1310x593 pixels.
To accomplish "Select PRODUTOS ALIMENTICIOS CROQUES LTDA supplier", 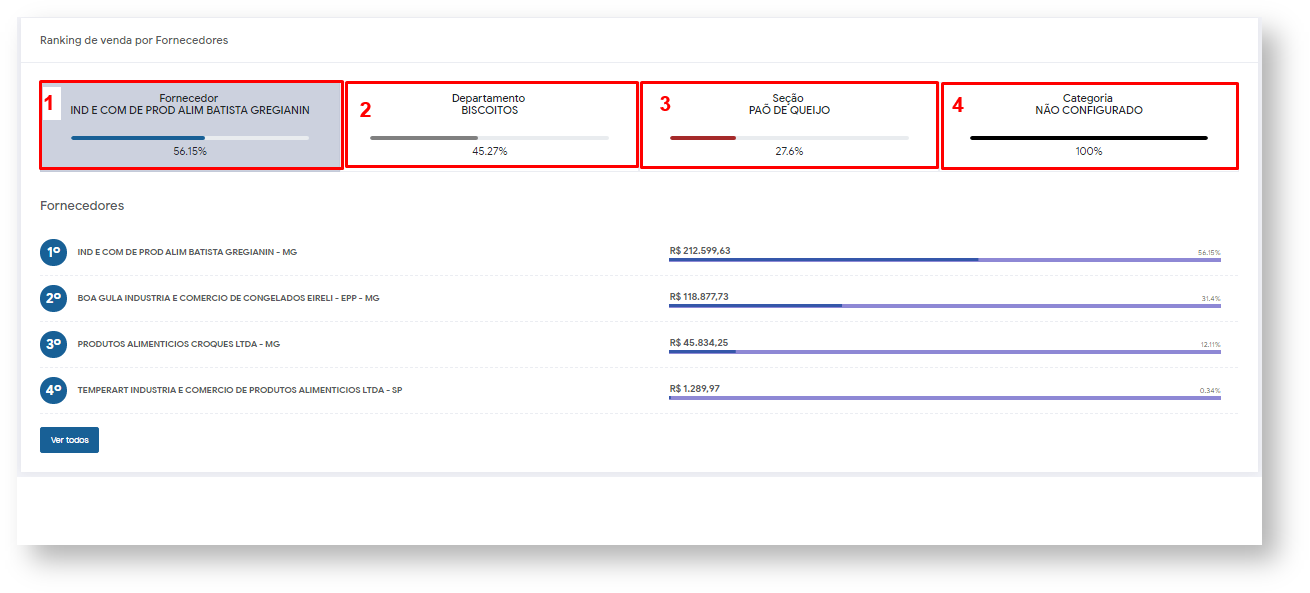I will 178,344.
